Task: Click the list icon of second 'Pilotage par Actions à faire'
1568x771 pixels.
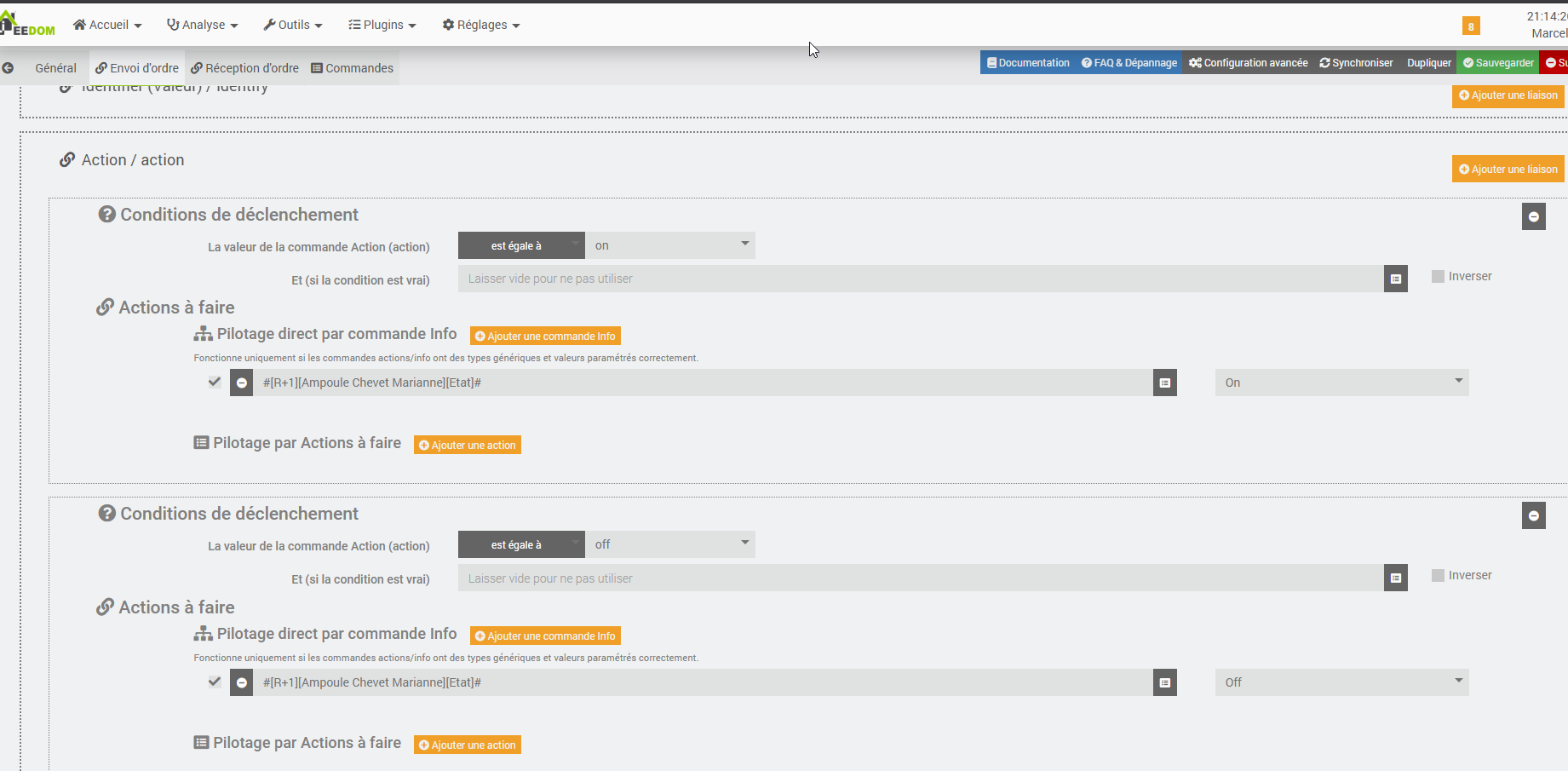Action: coord(201,743)
